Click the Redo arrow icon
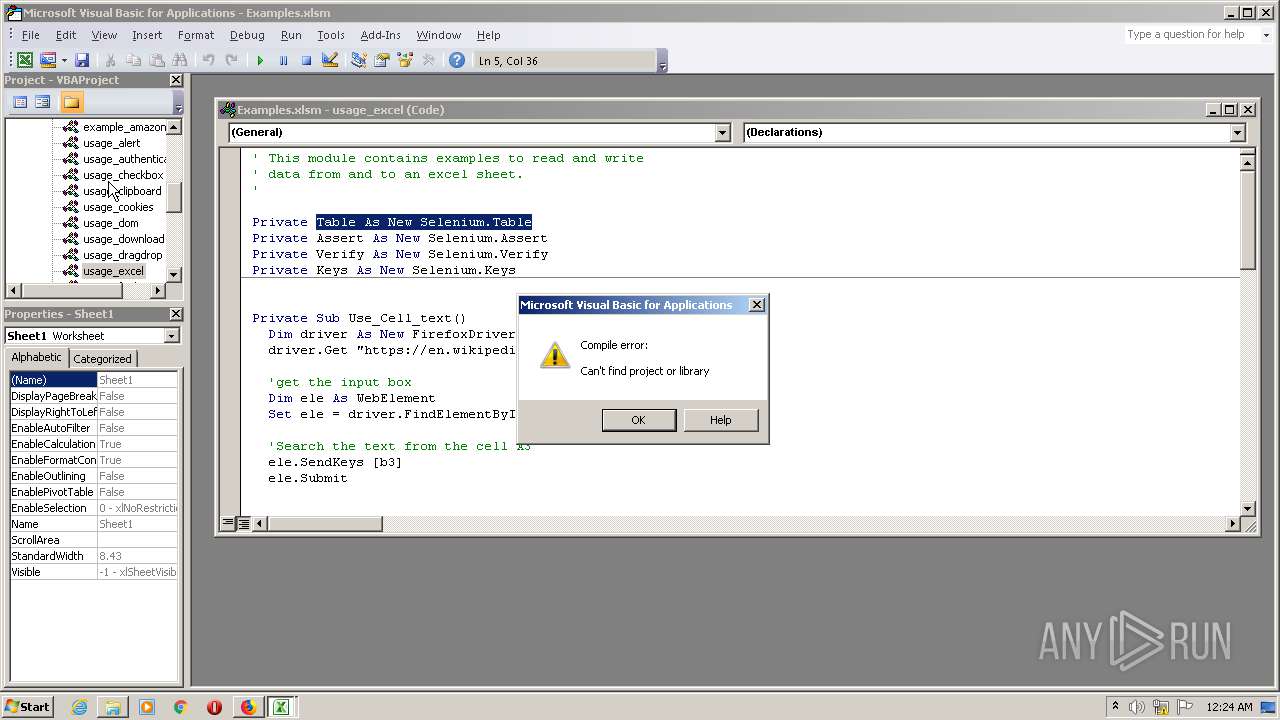The image size is (1280, 720). [231, 61]
